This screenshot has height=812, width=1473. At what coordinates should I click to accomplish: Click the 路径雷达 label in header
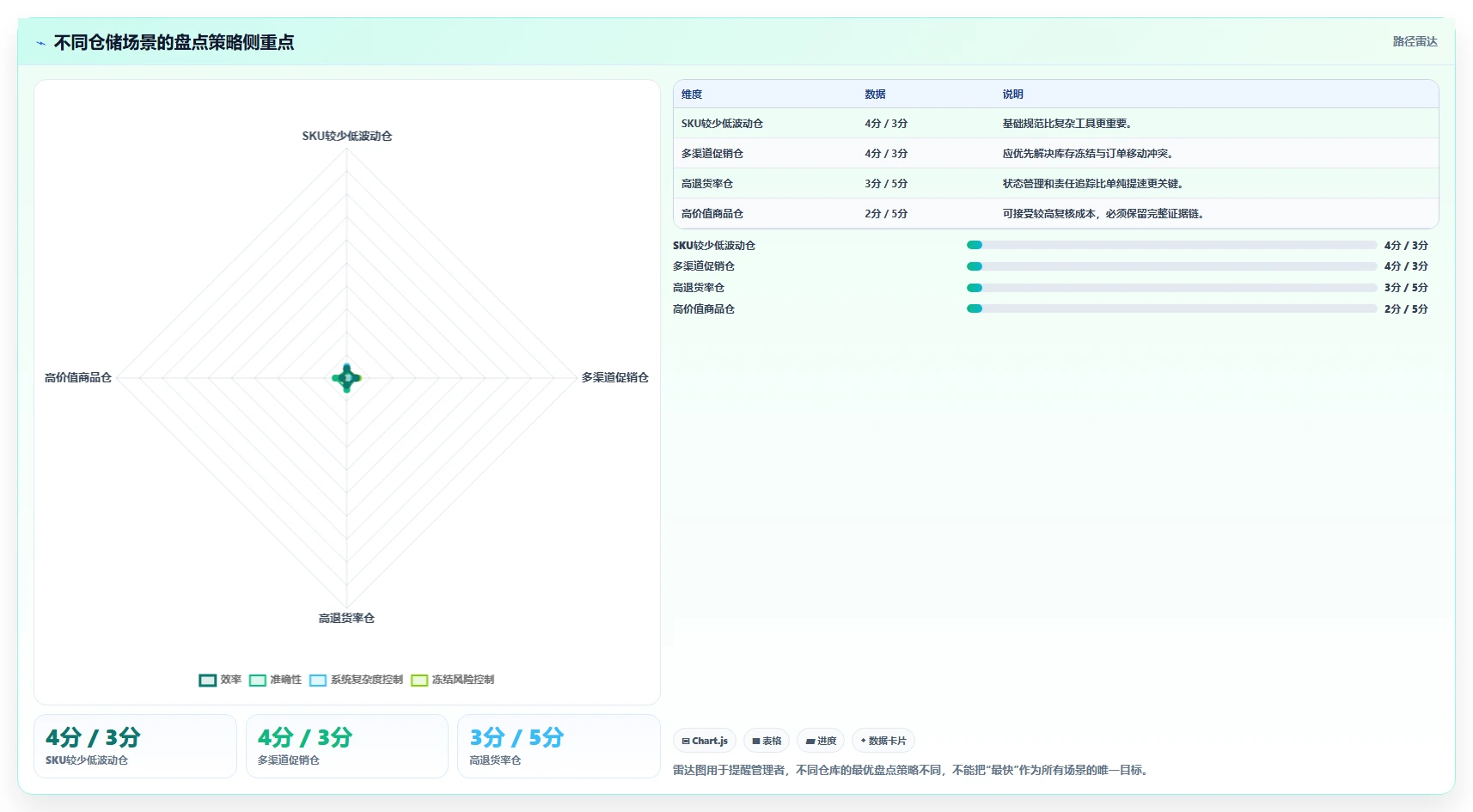click(1415, 41)
